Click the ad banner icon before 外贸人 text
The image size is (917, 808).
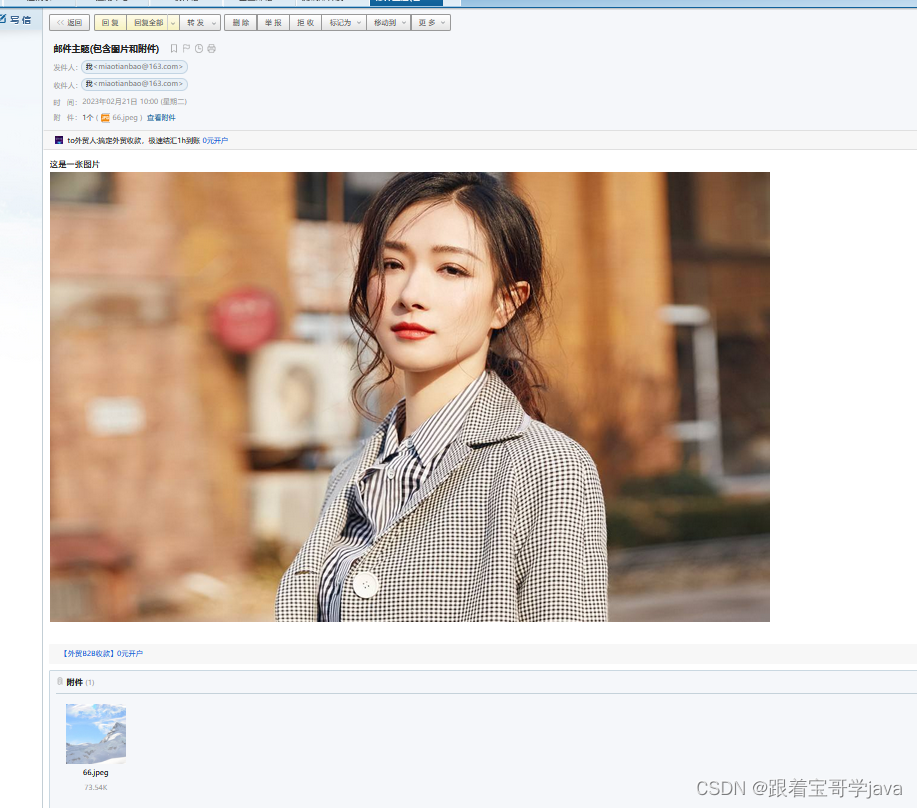59,139
